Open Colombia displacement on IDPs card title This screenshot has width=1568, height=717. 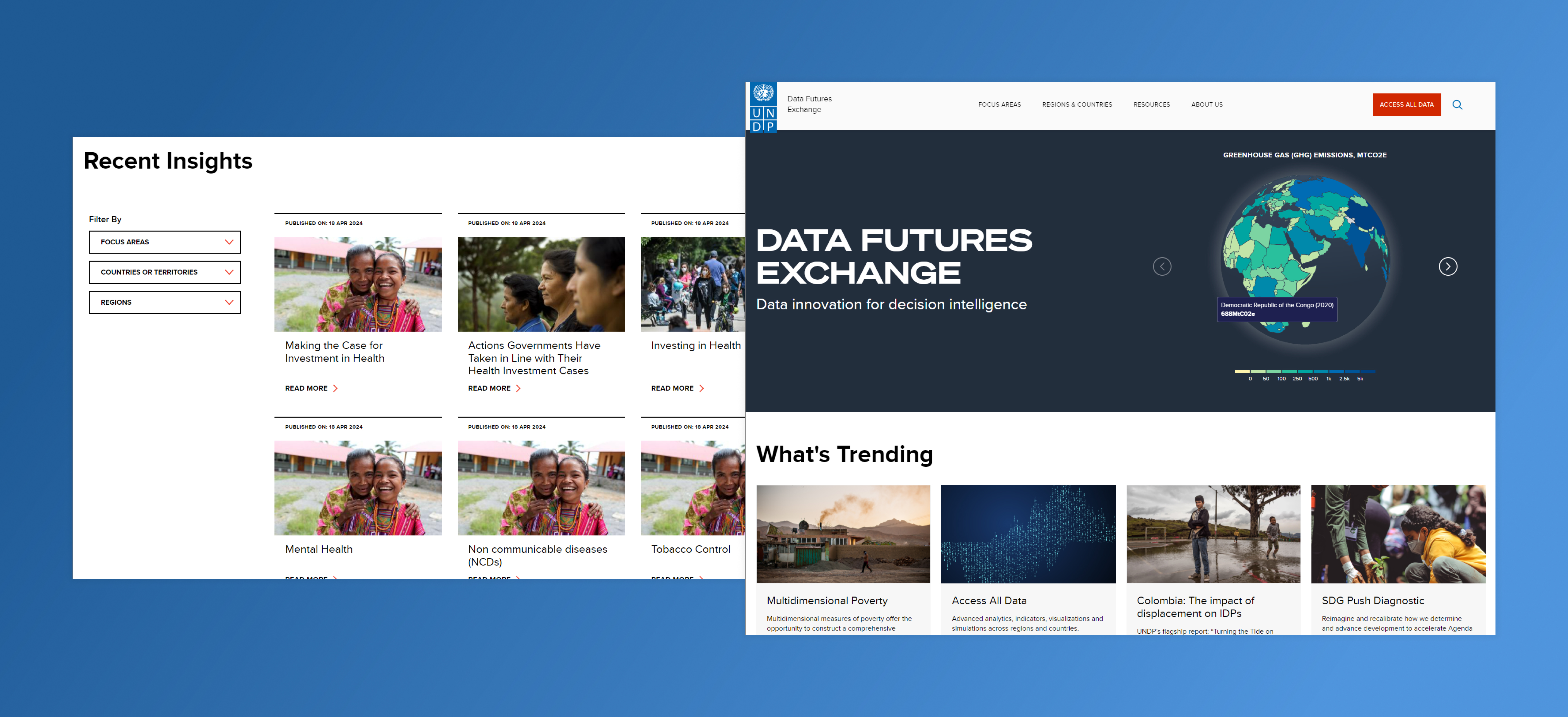coord(1195,607)
